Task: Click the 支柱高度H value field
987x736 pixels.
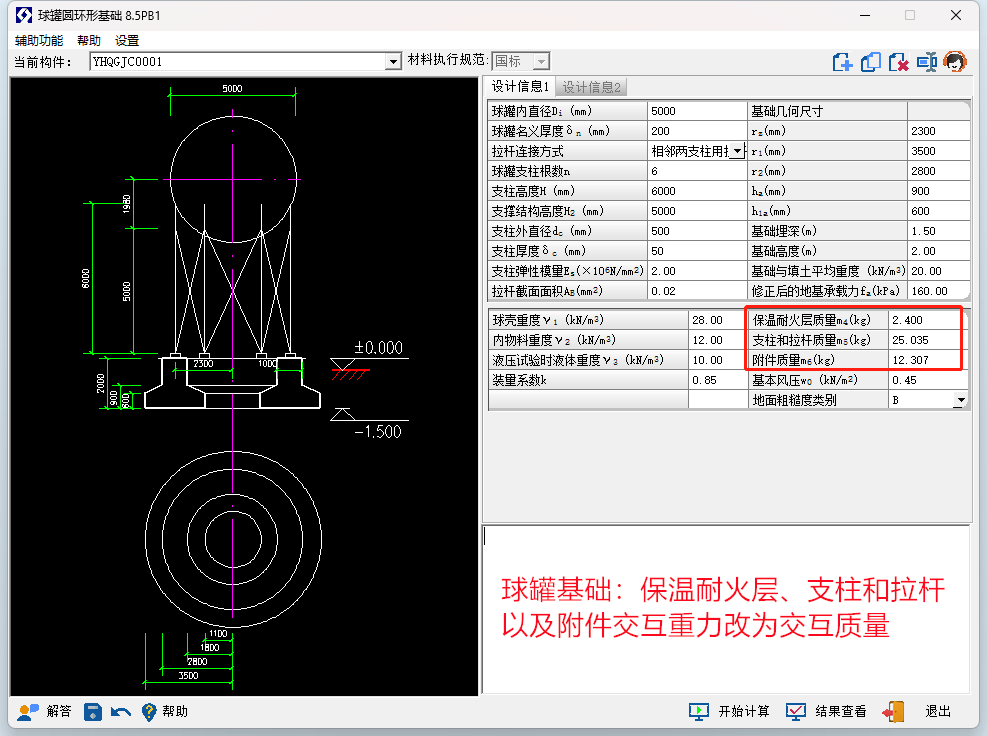Action: click(697, 191)
